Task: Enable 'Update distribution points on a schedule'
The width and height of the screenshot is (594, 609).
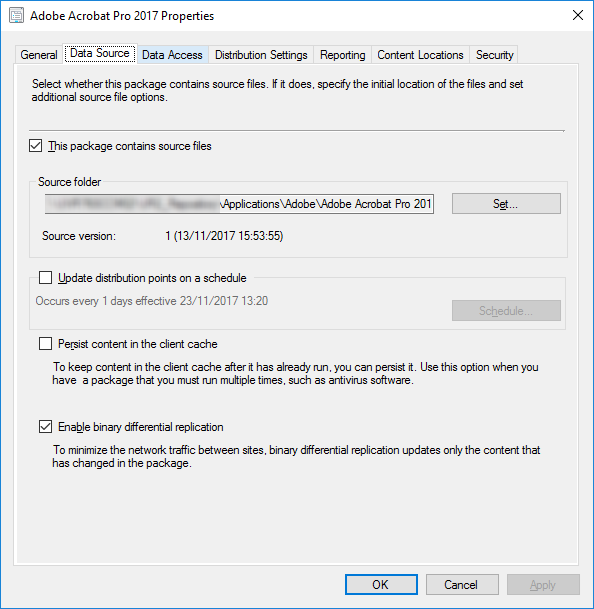Action: tap(45, 278)
